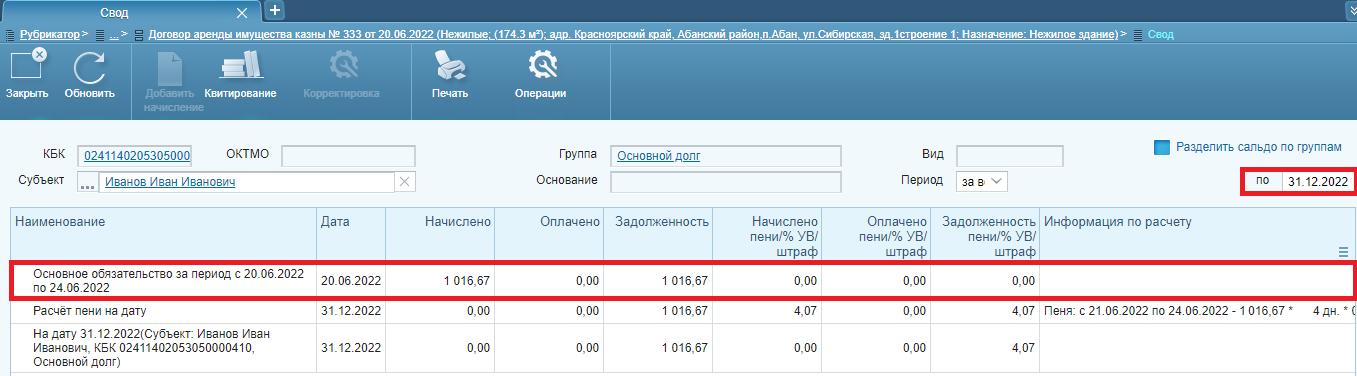The height and width of the screenshot is (376, 1357).
Task: Clear the Субъект field with the X icon
Action: pos(404,182)
